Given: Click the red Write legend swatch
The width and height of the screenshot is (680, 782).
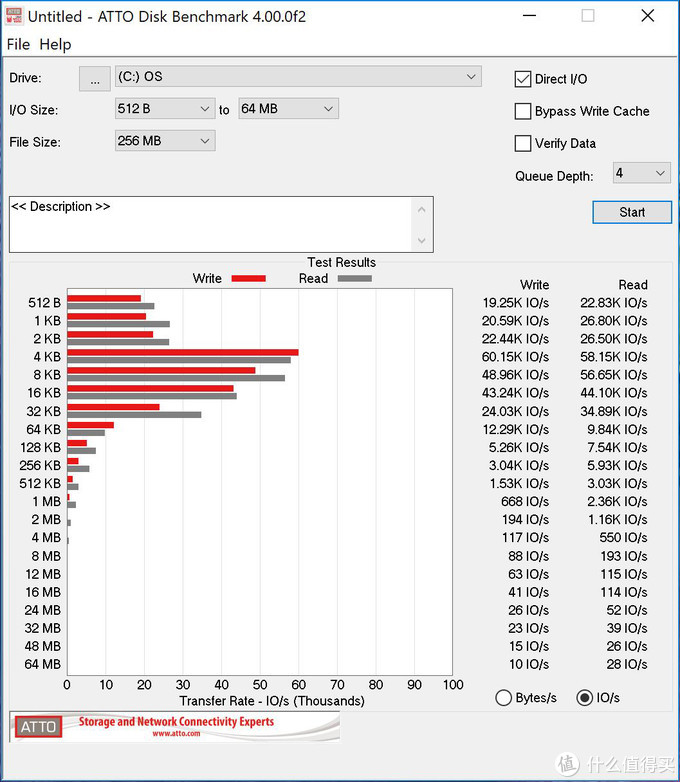Looking at the screenshot, I should 248,278.
